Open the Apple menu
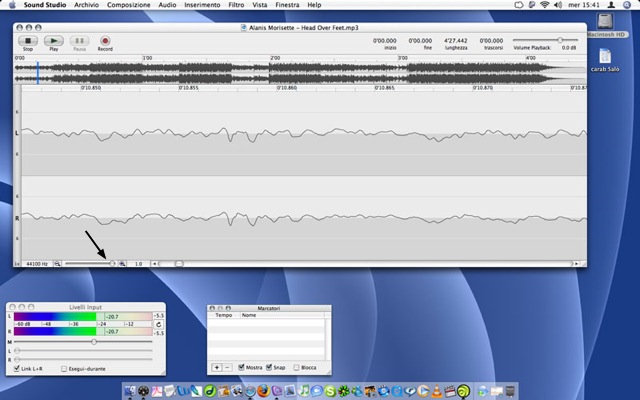This screenshot has width=640, height=400. (12, 5)
